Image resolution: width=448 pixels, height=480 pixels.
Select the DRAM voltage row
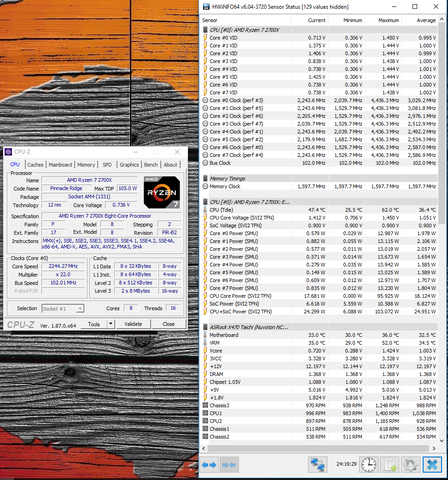(319, 374)
